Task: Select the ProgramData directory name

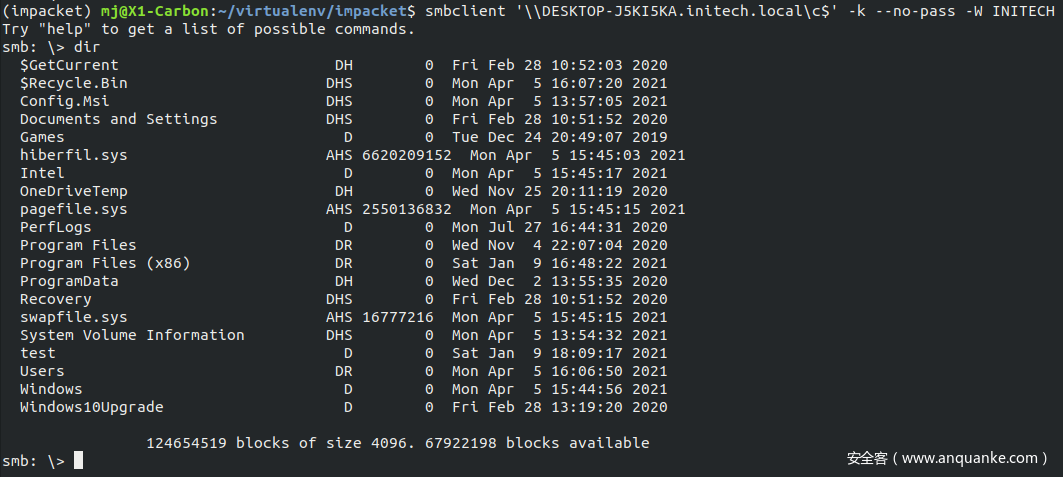Action: (69, 281)
